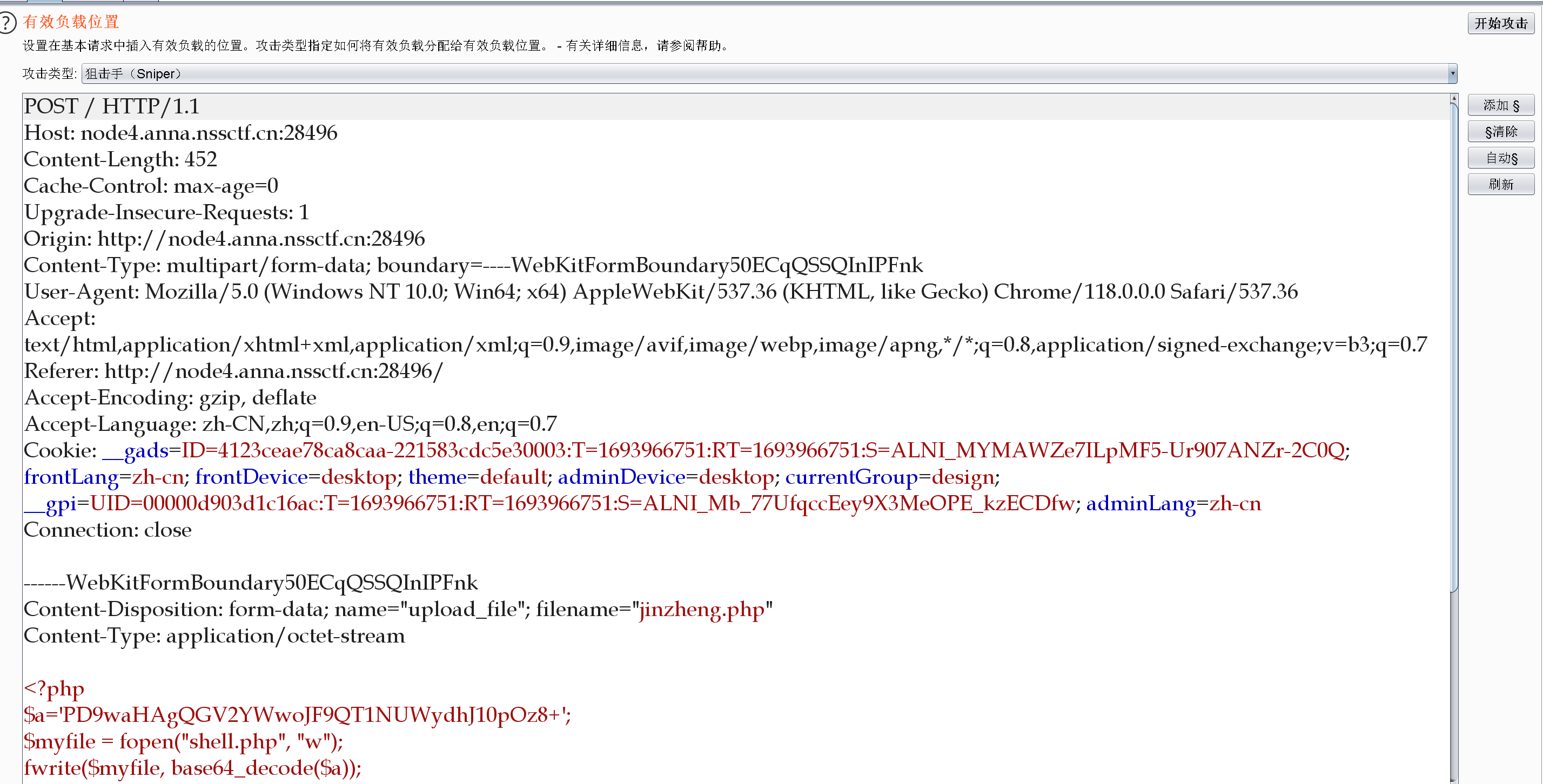Click the $a base64 string line
1543x784 pixels.
click(x=297, y=714)
